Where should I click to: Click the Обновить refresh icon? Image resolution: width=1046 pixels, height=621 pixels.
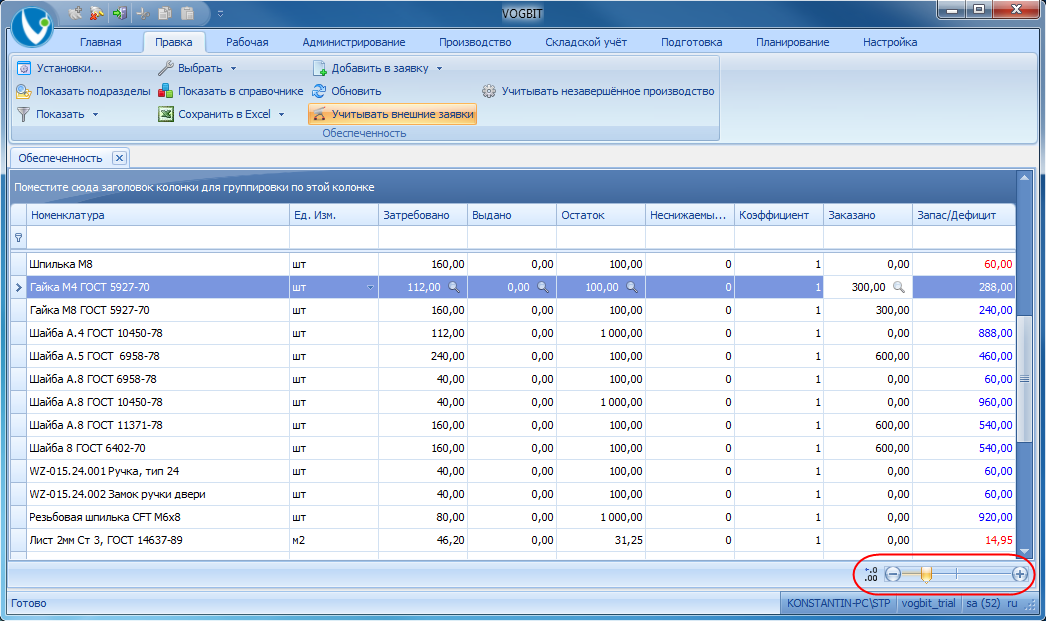(x=320, y=91)
